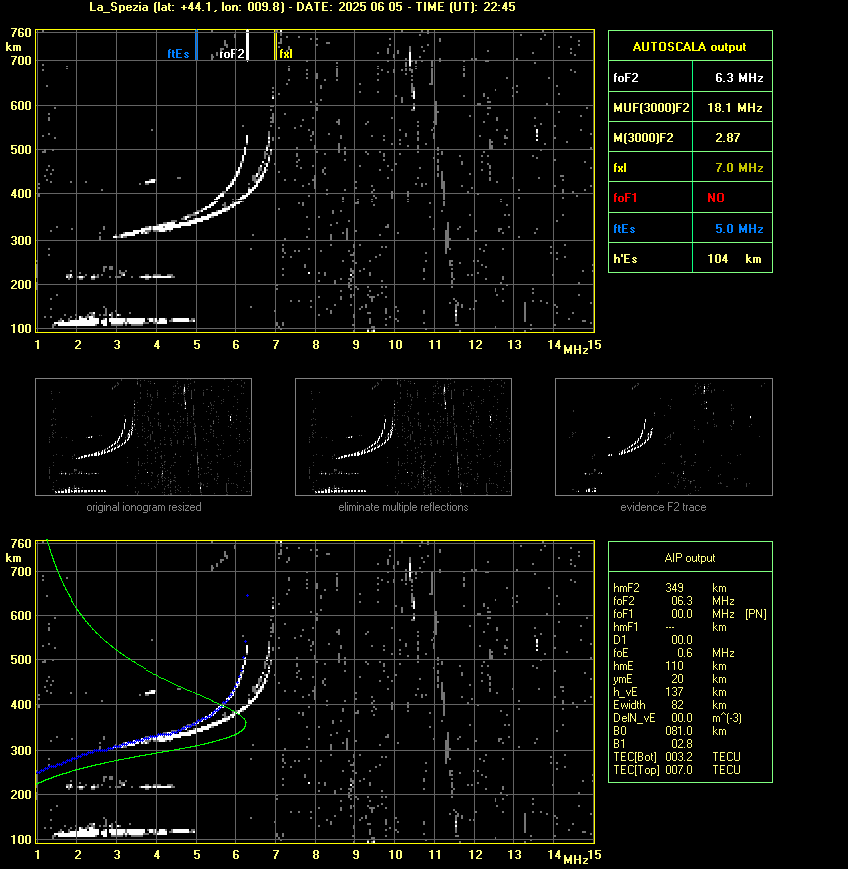848x869 pixels.
Task: Click the La_Spezia title header text
Action: pos(302,7)
